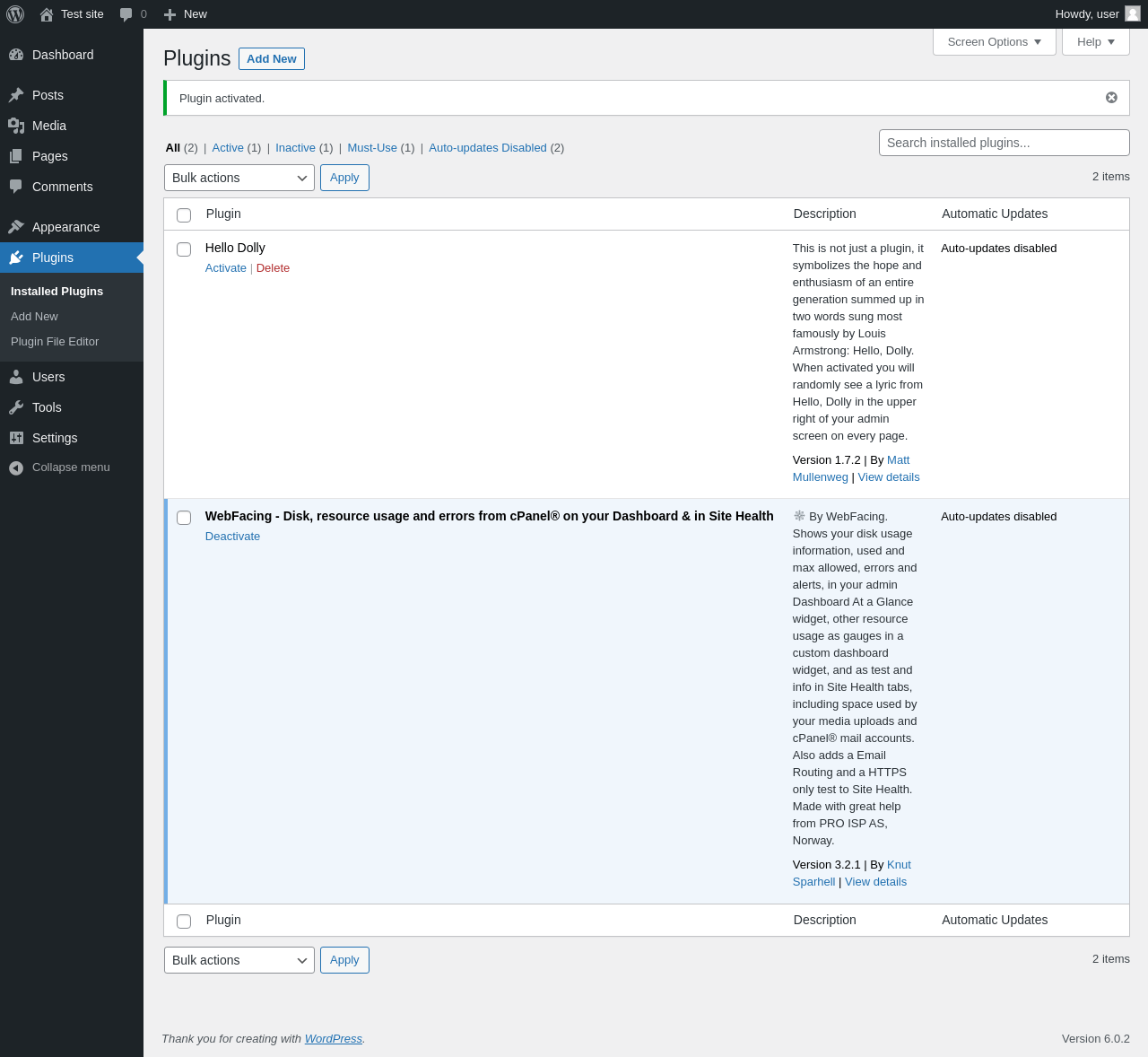Click the Dashboard gauge icon in the sidebar

click(x=16, y=55)
